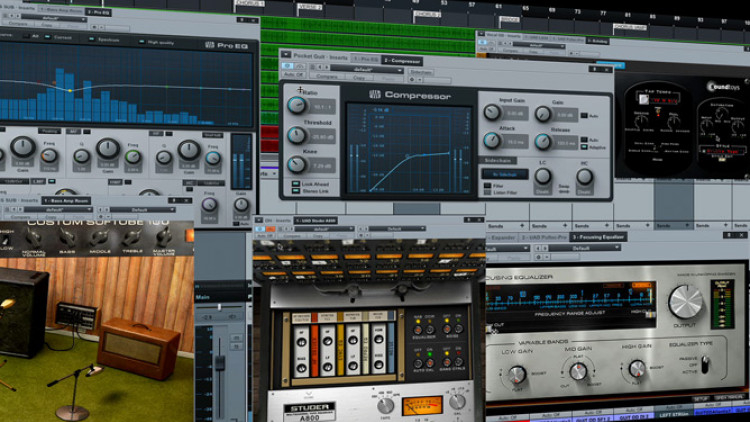Click the amp Middle knob
750x422 pixels.
coord(99,237)
